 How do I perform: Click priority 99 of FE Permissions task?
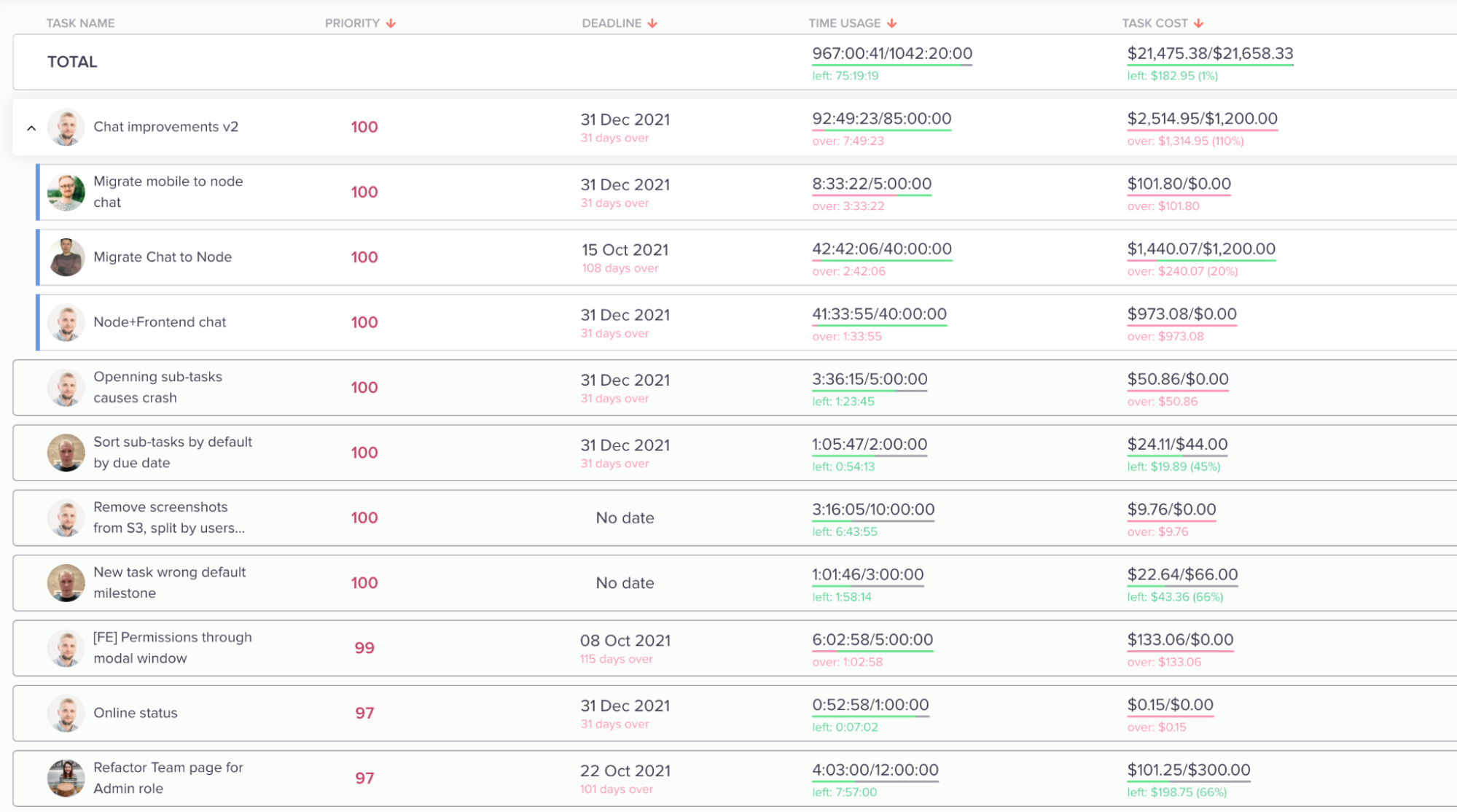pyautogui.click(x=364, y=648)
